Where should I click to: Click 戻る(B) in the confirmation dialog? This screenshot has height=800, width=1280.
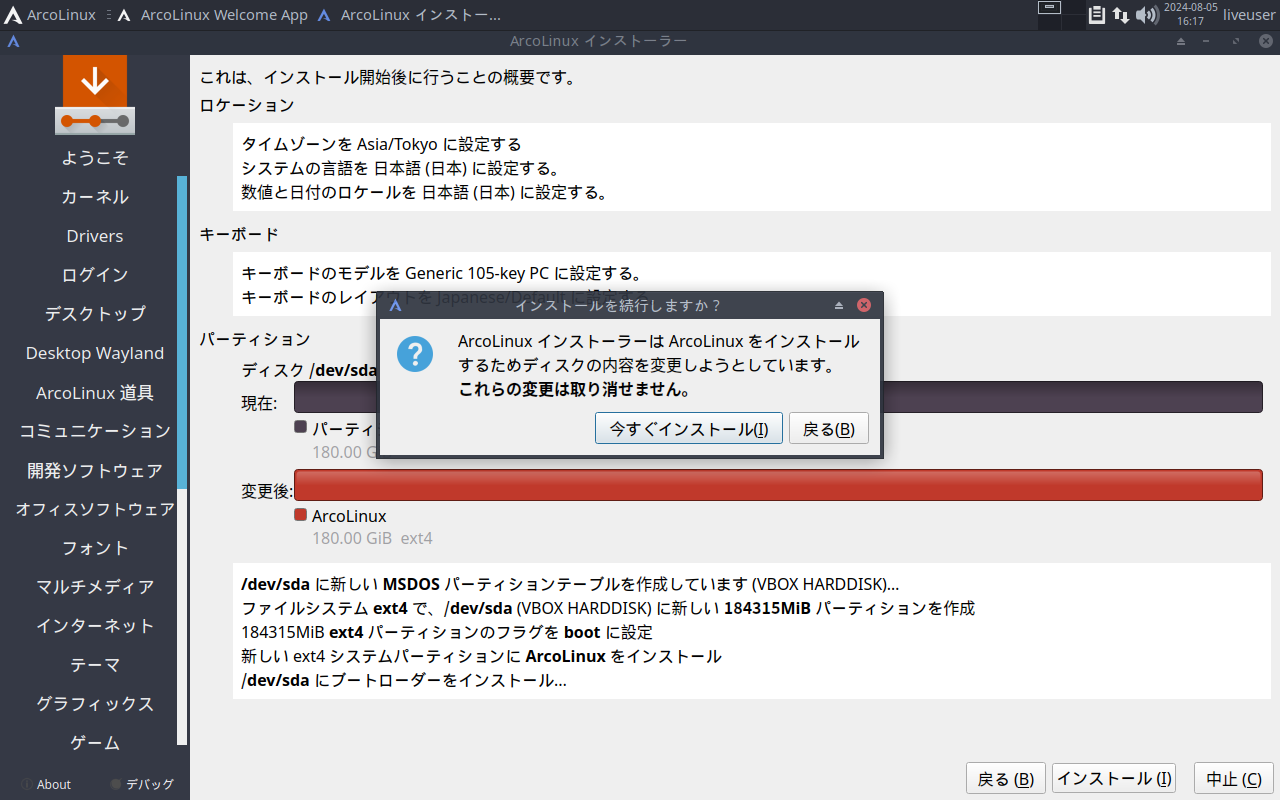pyautogui.click(x=829, y=429)
